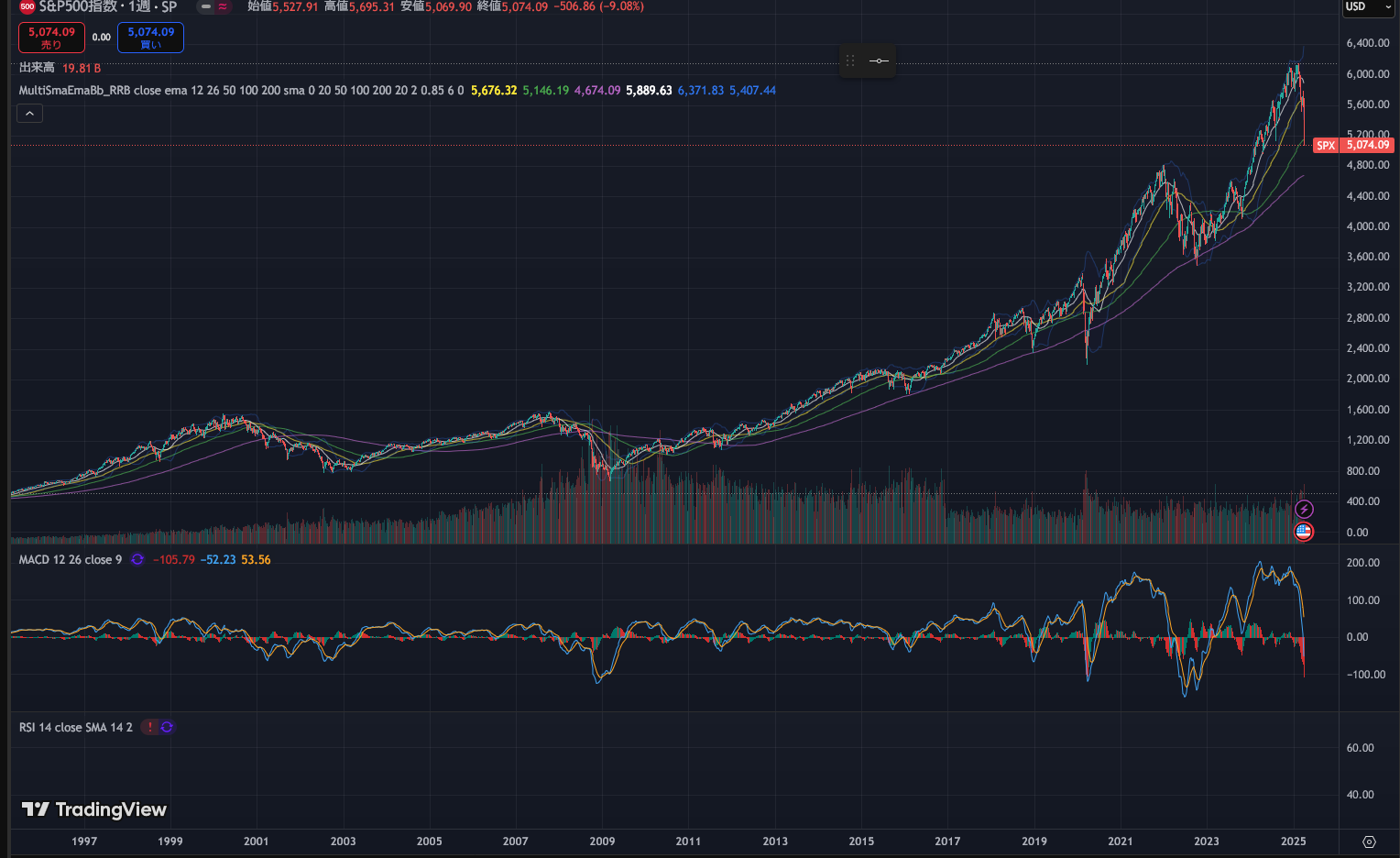Click the MACD line value -52.23
The image size is (1400, 858).
tap(218, 560)
